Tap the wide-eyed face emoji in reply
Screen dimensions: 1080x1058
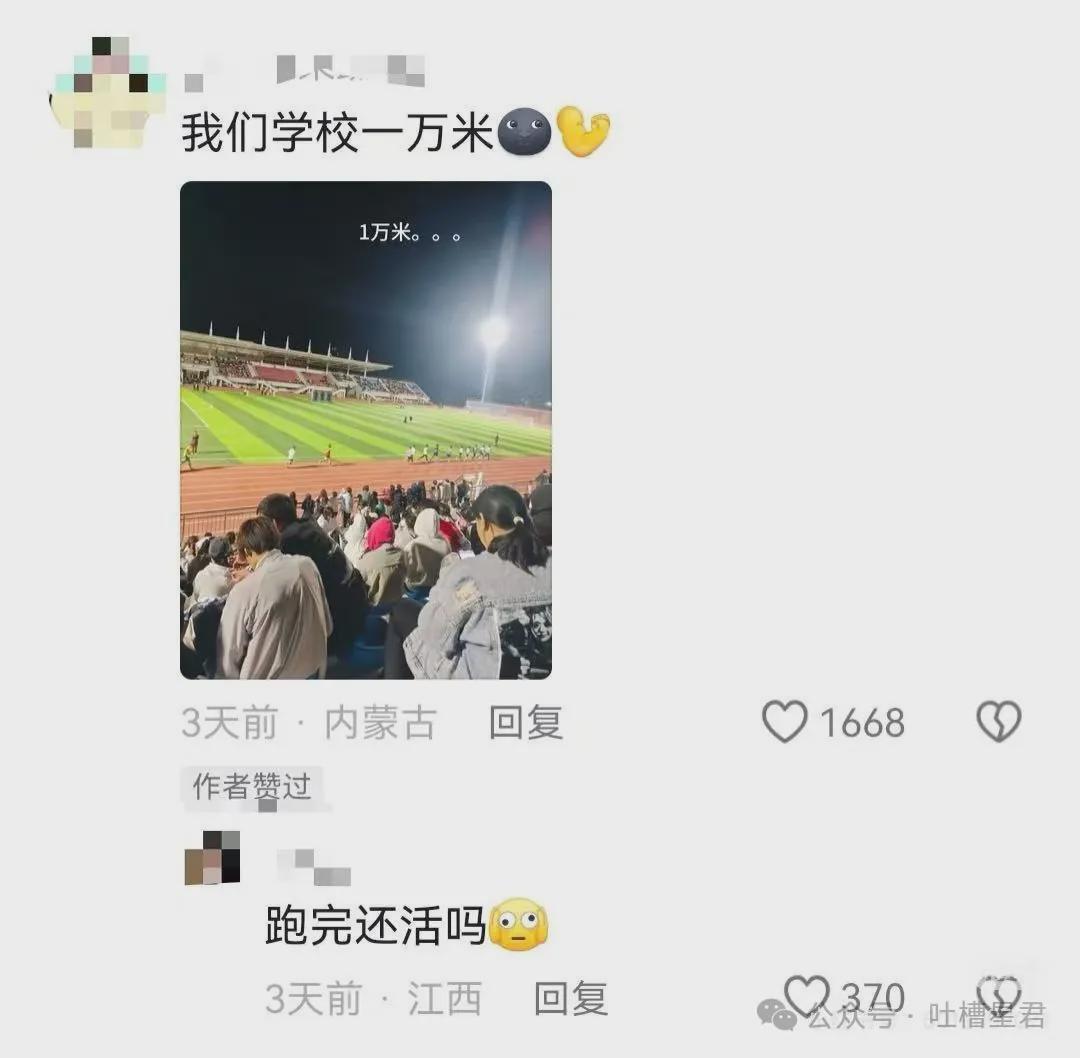click(518, 925)
